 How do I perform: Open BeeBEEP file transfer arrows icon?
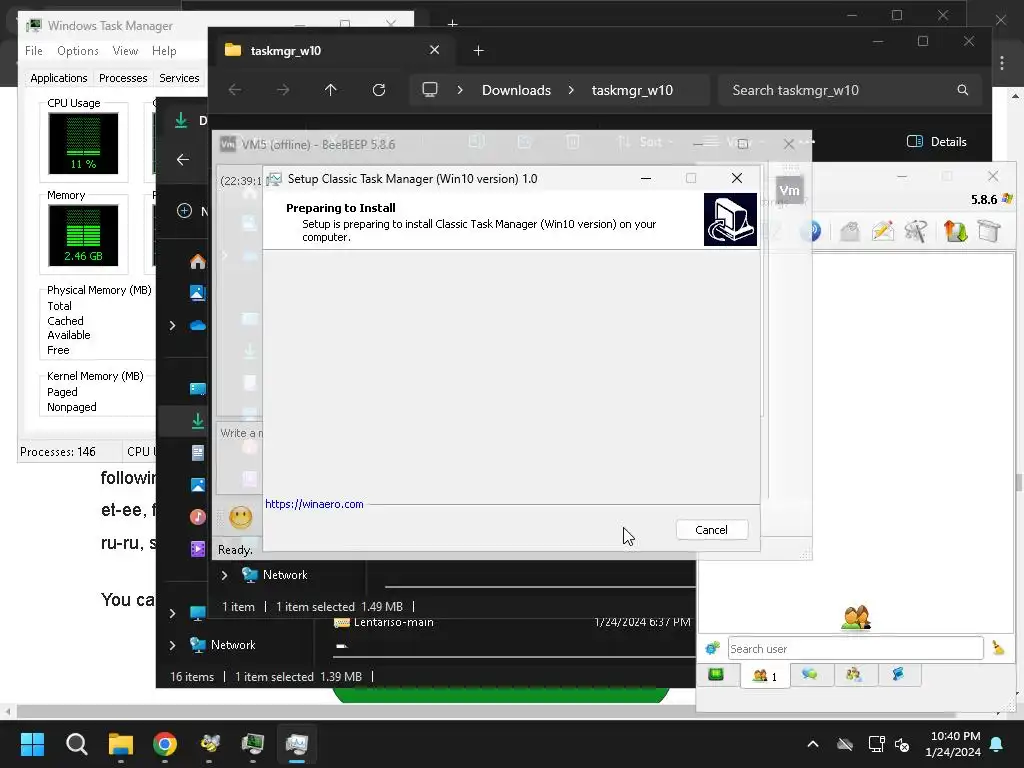955,231
